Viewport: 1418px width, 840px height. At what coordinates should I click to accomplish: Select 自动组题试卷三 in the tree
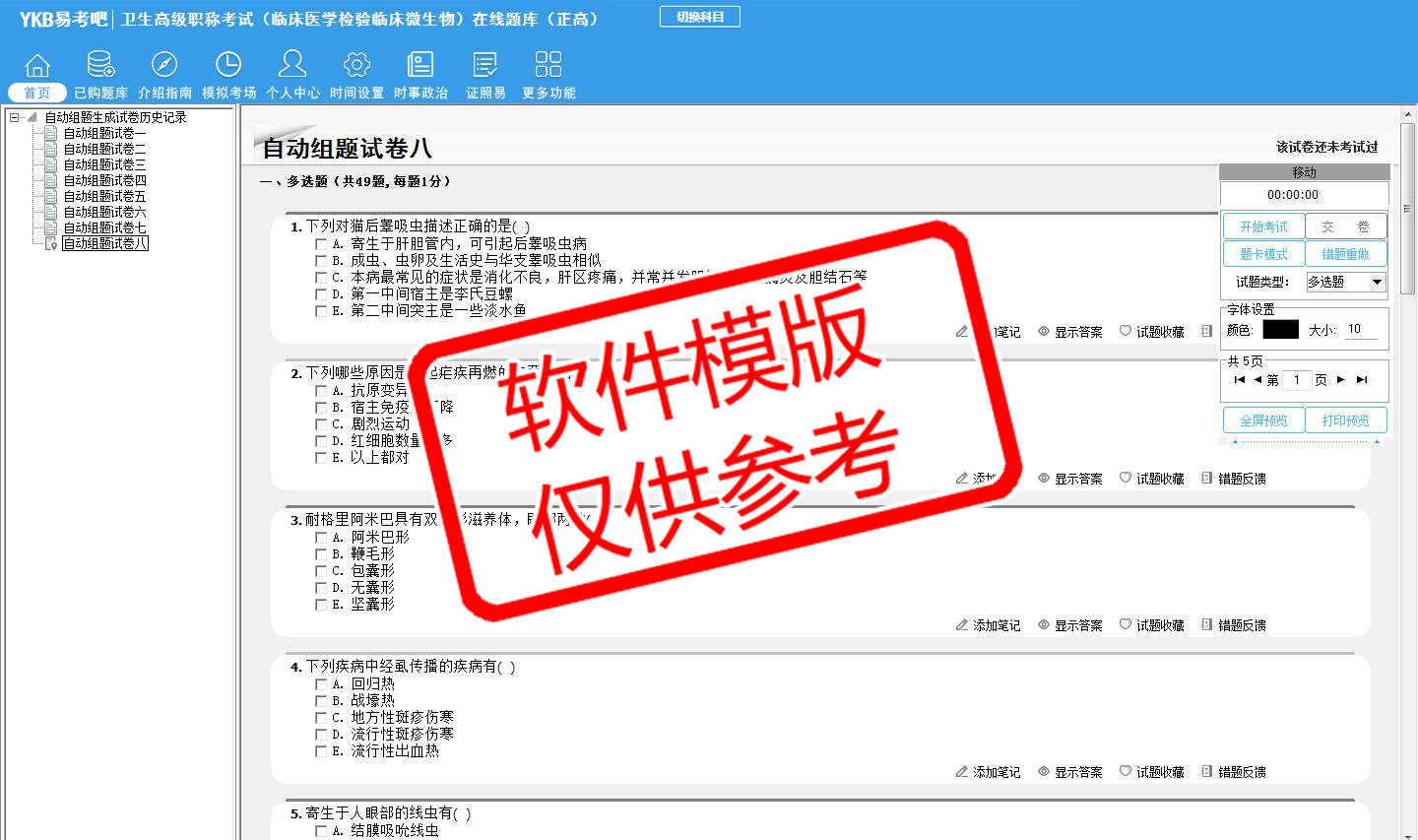(104, 164)
